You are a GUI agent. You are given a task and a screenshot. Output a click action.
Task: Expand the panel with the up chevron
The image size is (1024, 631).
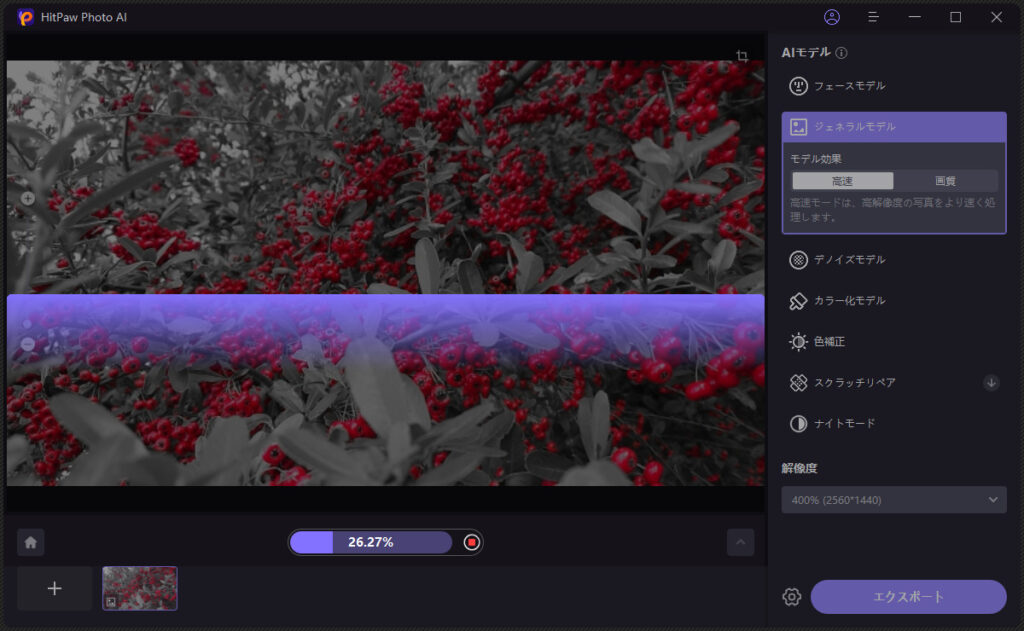(740, 542)
